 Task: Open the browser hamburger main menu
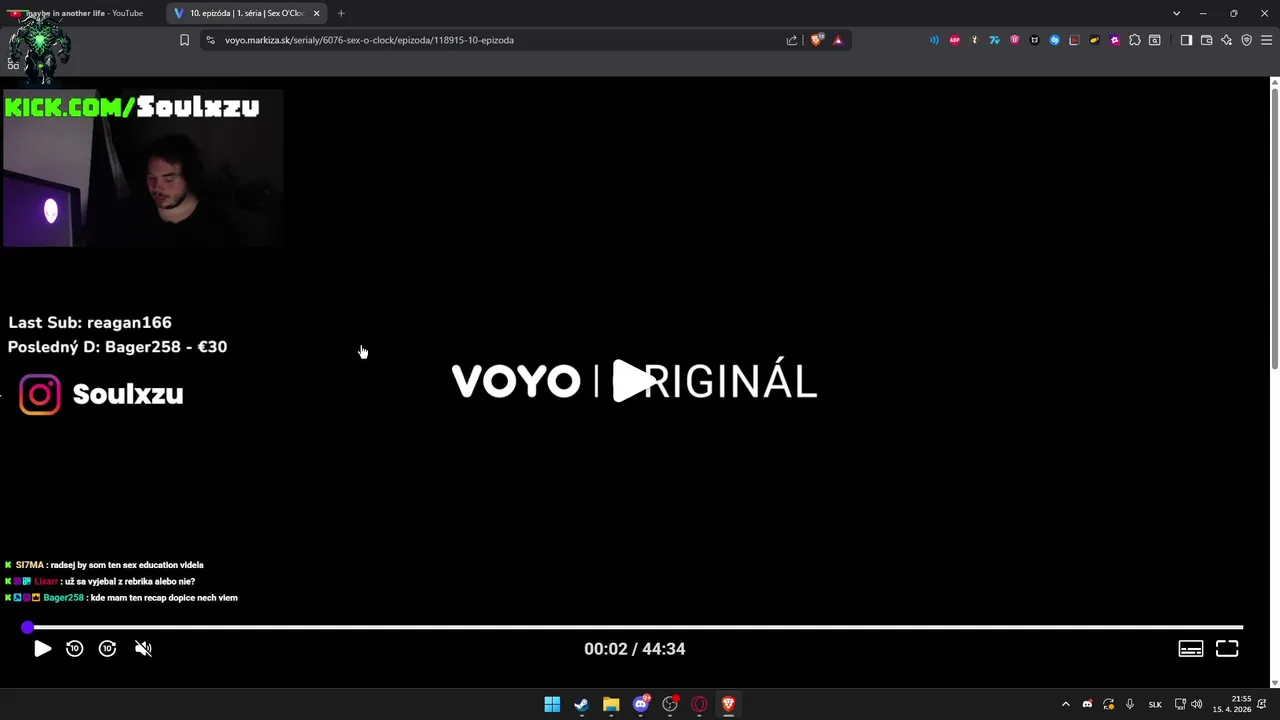(x=1266, y=40)
